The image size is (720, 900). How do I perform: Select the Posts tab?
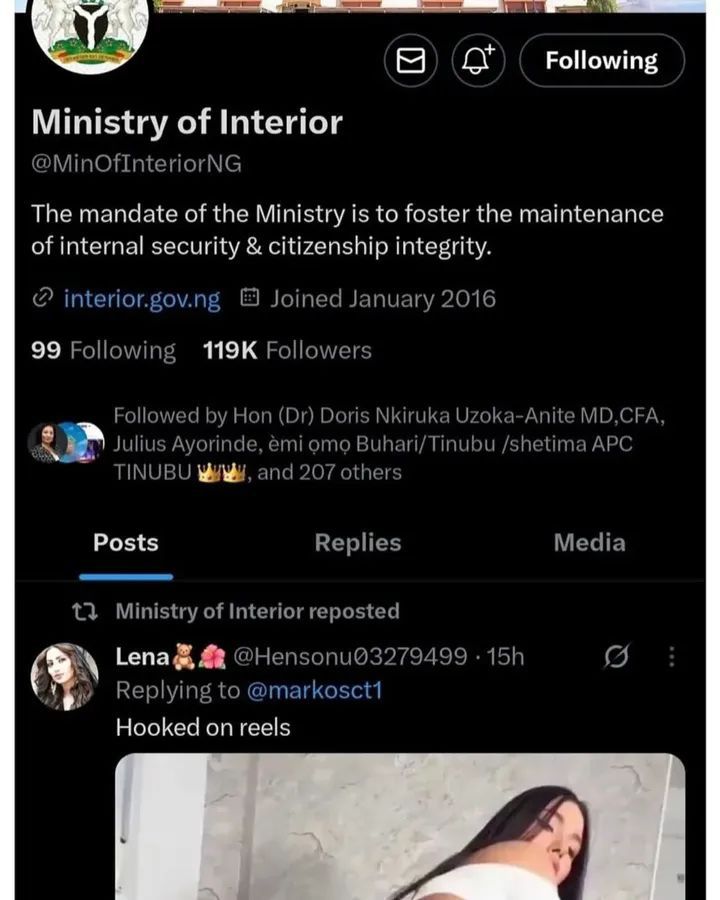(x=126, y=543)
